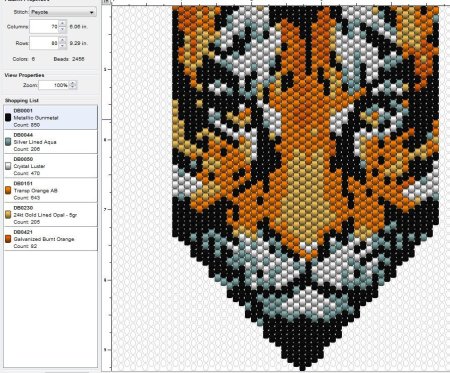
Task: Click the black Metallic Gunmetal color swatch
Action: (x=8, y=117)
